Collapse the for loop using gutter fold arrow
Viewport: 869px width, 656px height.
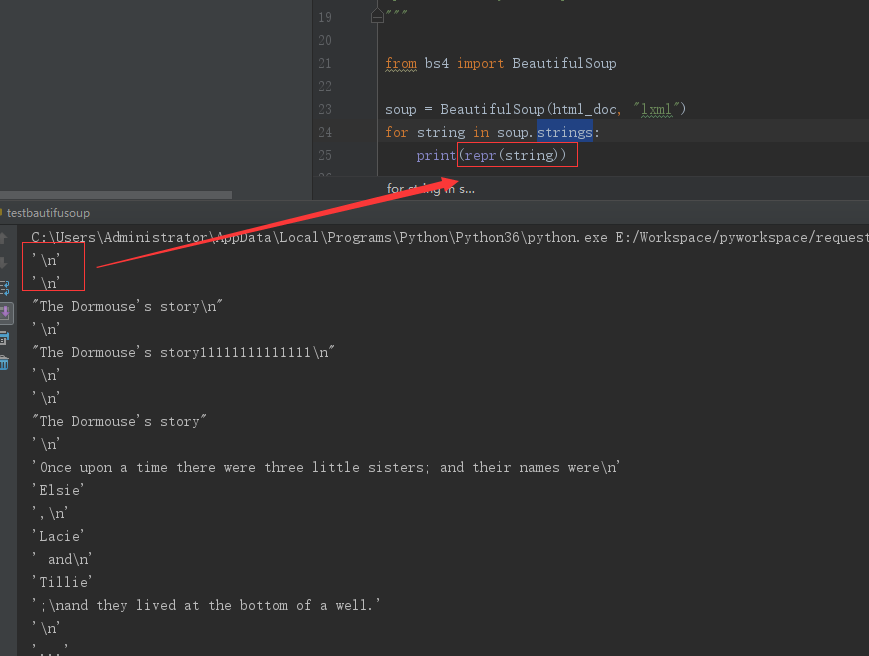[x=377, y=131]
